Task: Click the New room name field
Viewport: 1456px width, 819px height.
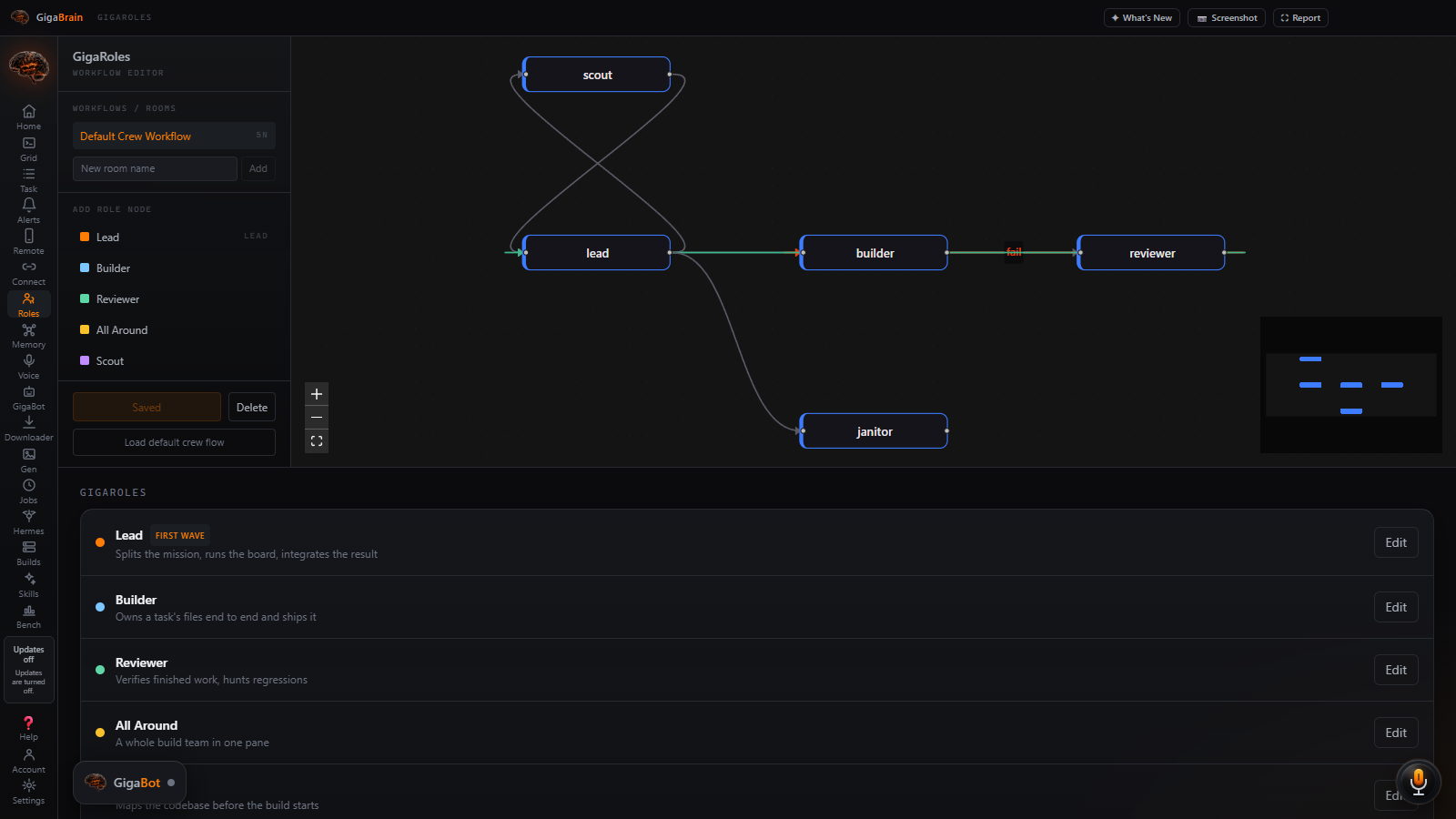Action: pyautogui.click(x=155, y=168)
